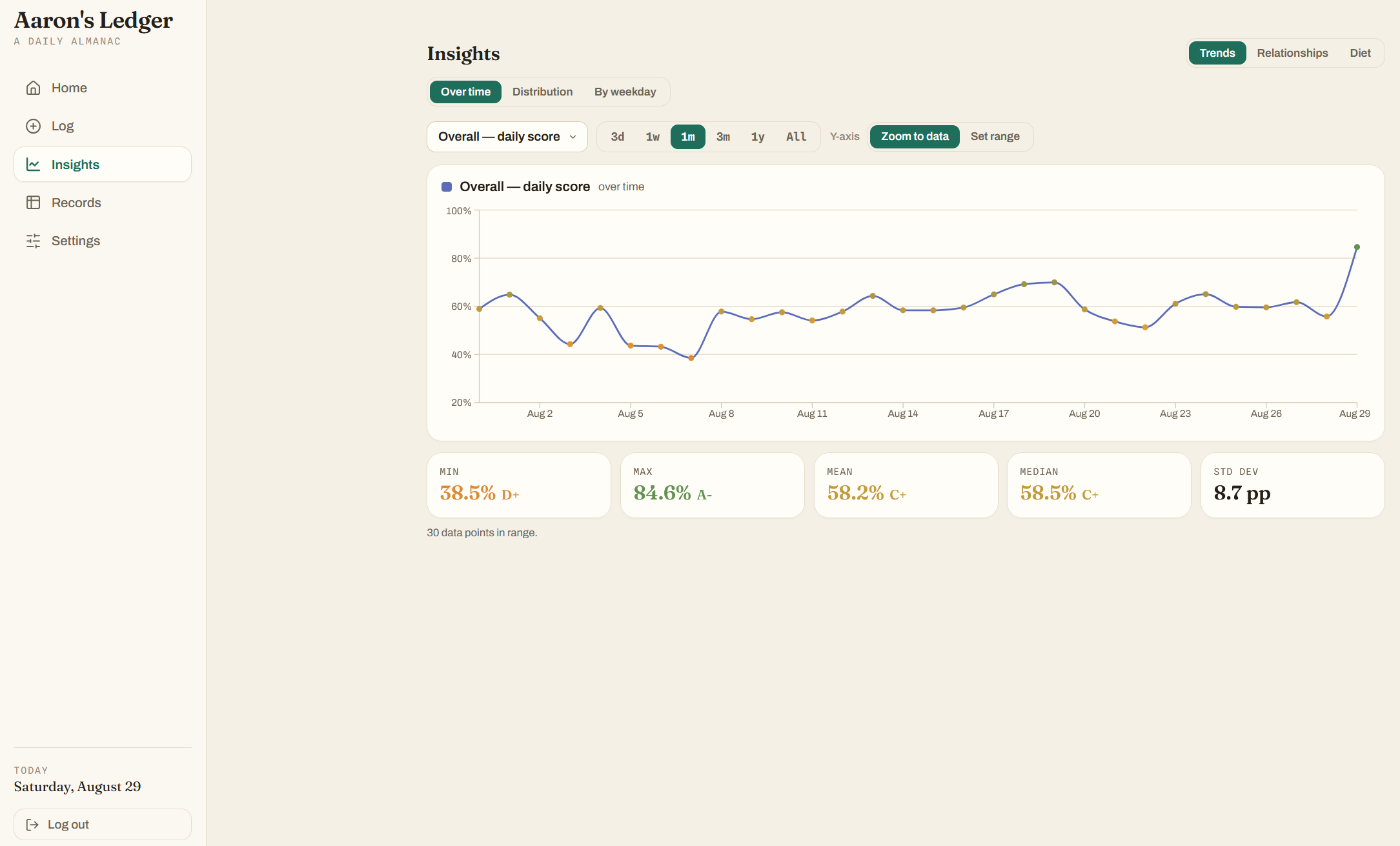Set time range to 1w
The height and width of the screenshot is (846, 1400).
[x=653, y=137]
